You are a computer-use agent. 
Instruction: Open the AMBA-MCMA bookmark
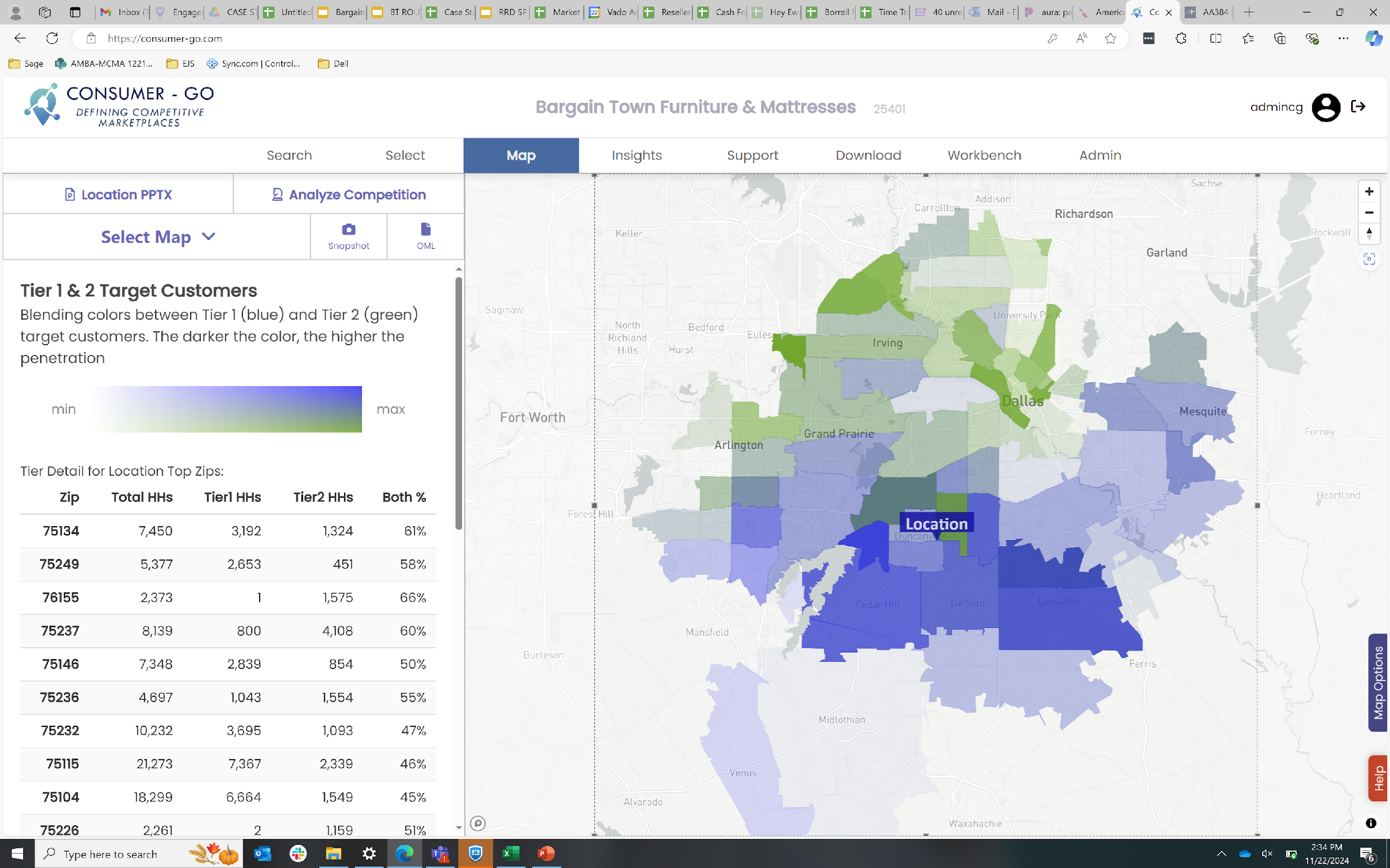pyautogui.click(x=104, y=64)
